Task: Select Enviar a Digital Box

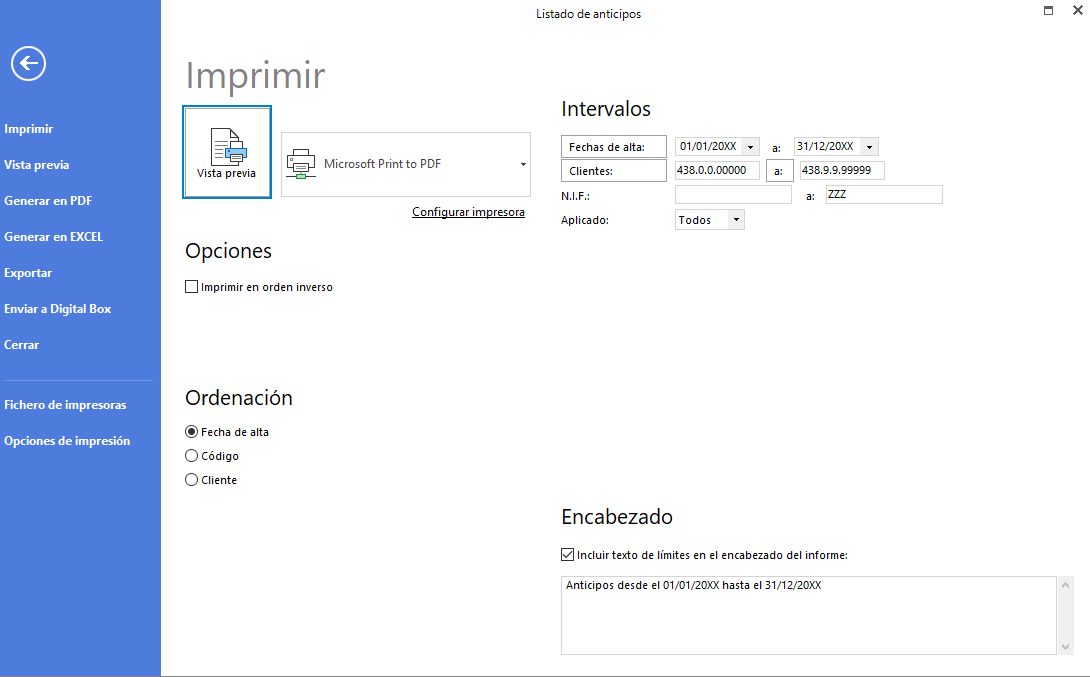Action: pyautogui.click(x=58, y=309)
